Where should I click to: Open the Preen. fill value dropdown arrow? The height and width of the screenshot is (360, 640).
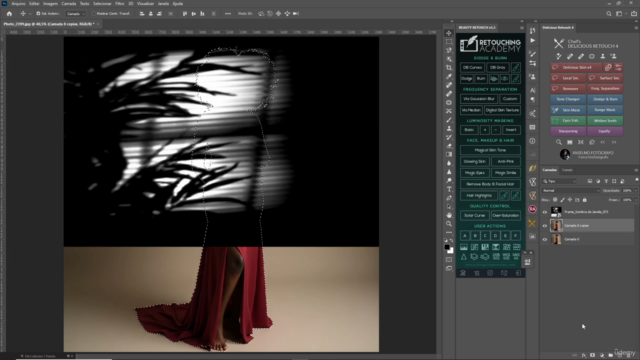click(636, 200)
